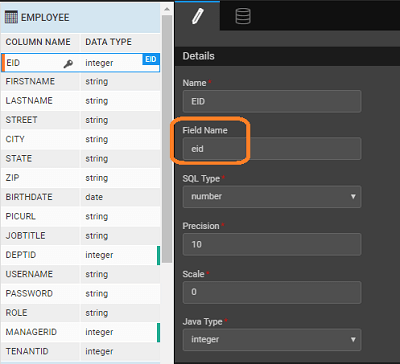Select the FIRSTNAME column row
Image resolution: width=400 pixels, height=364 pixels.
(80, 82)
